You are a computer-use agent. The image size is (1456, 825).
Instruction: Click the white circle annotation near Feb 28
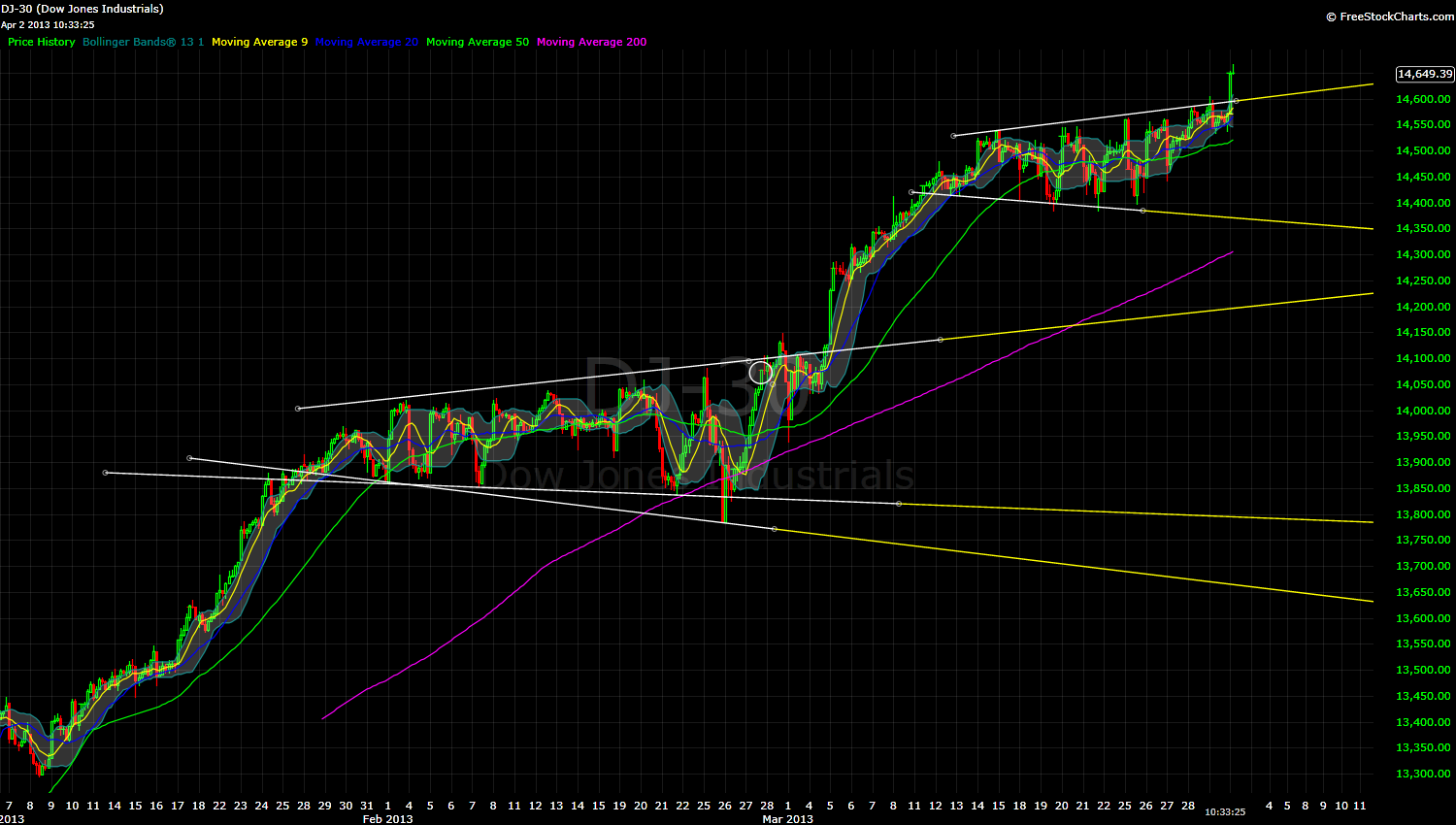pos(761,372)
